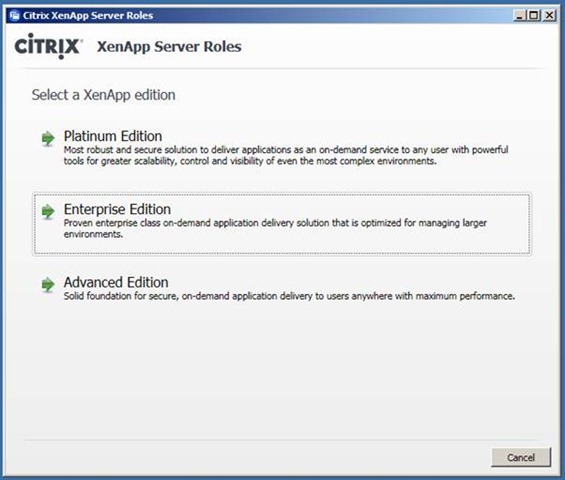Click the 'Select a XenApp edition' heading

pos(104,95)
